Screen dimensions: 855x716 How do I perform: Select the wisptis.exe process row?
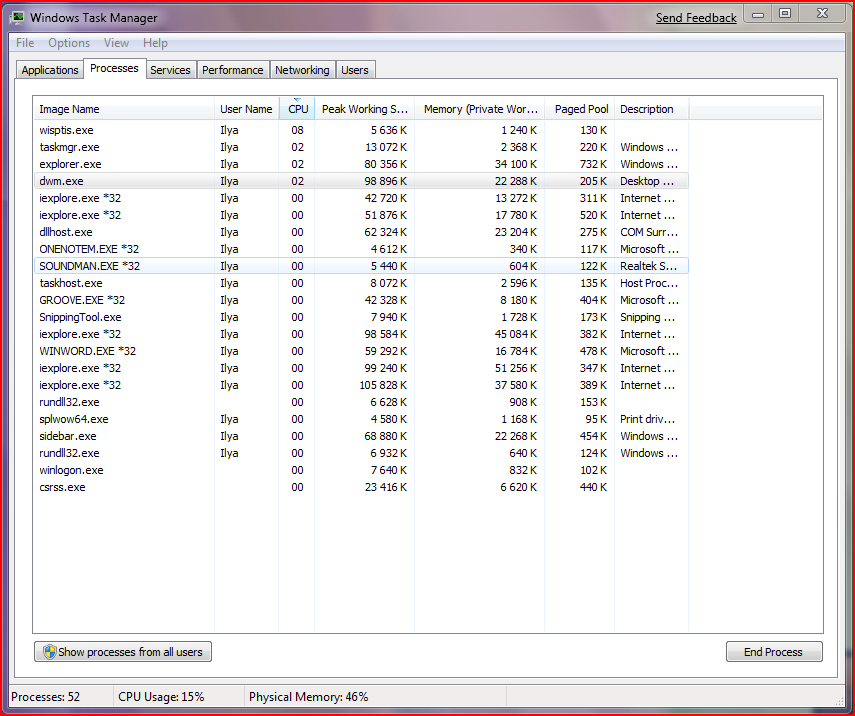[x=361, y=130]
